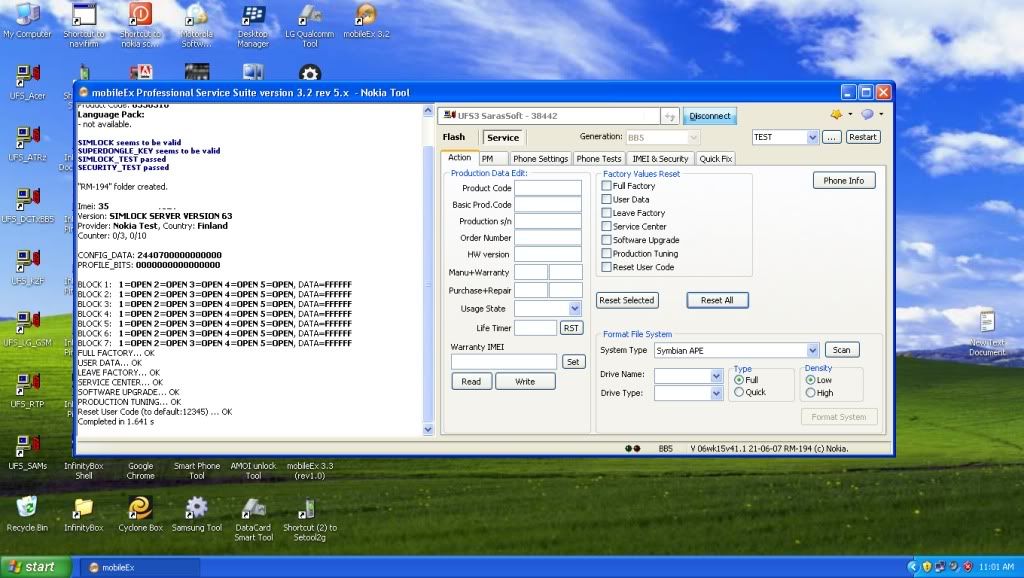Enable the Full Factory checkbox

click(606, 185)
